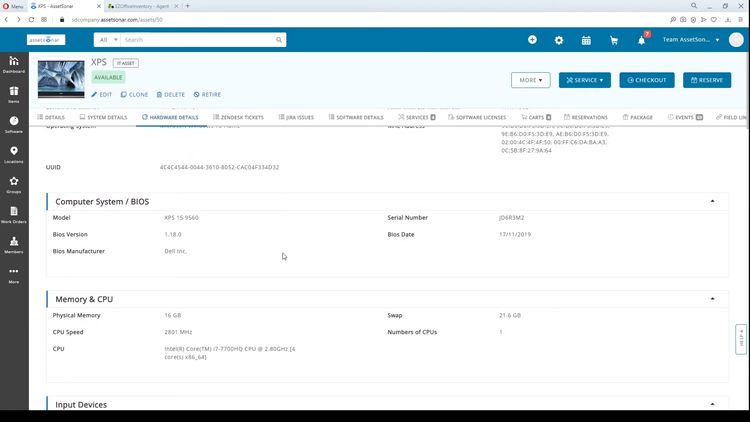Click the add plus icon in header
The image size is (750, 422).
coord(532,40)
